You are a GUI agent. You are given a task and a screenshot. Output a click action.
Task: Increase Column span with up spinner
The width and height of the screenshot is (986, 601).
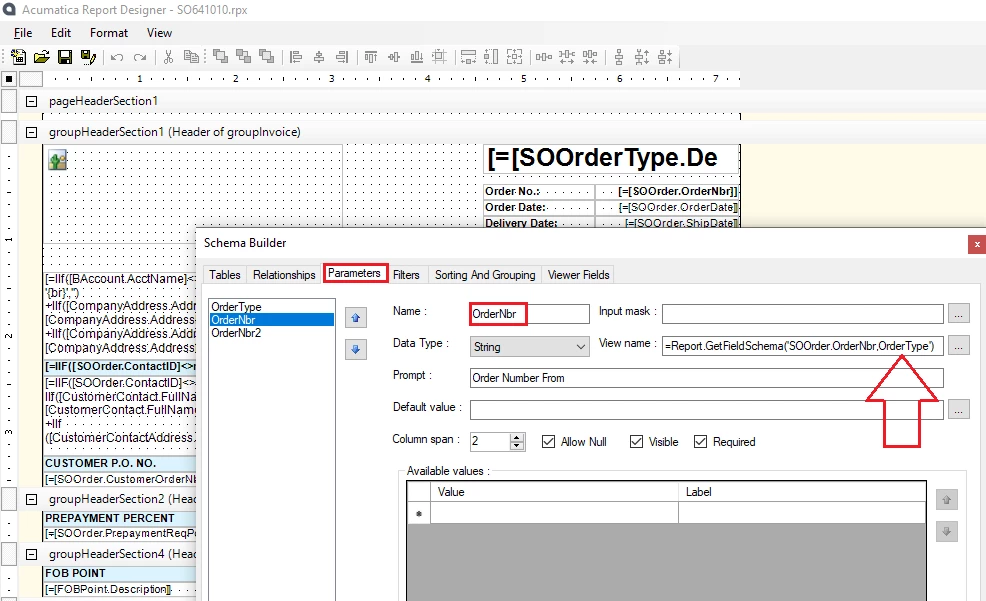coord(517,437)
